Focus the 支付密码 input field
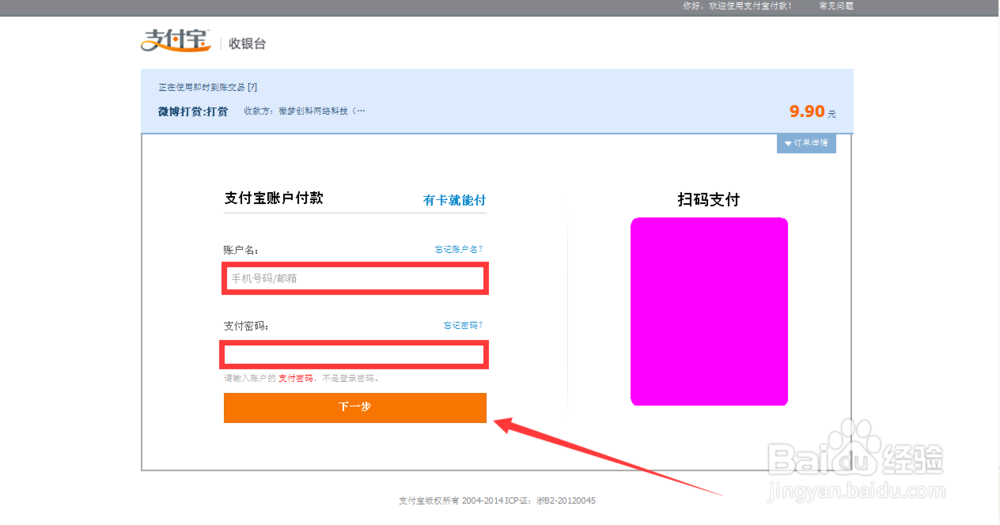The width and height of the screenshot is (1000, 525). coord(355,355)
